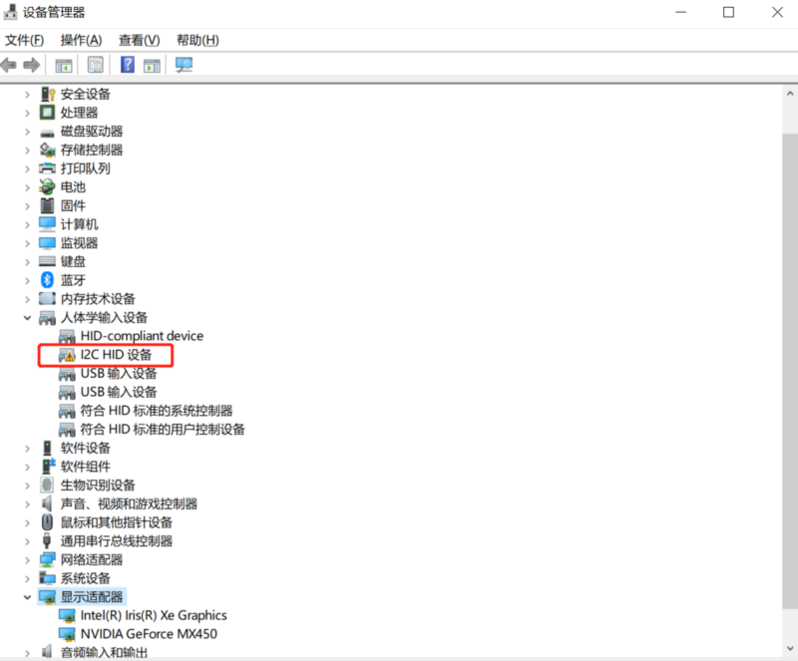Select HID-compliant device entry
Screen dimensions: 798x661
(141, 336)
